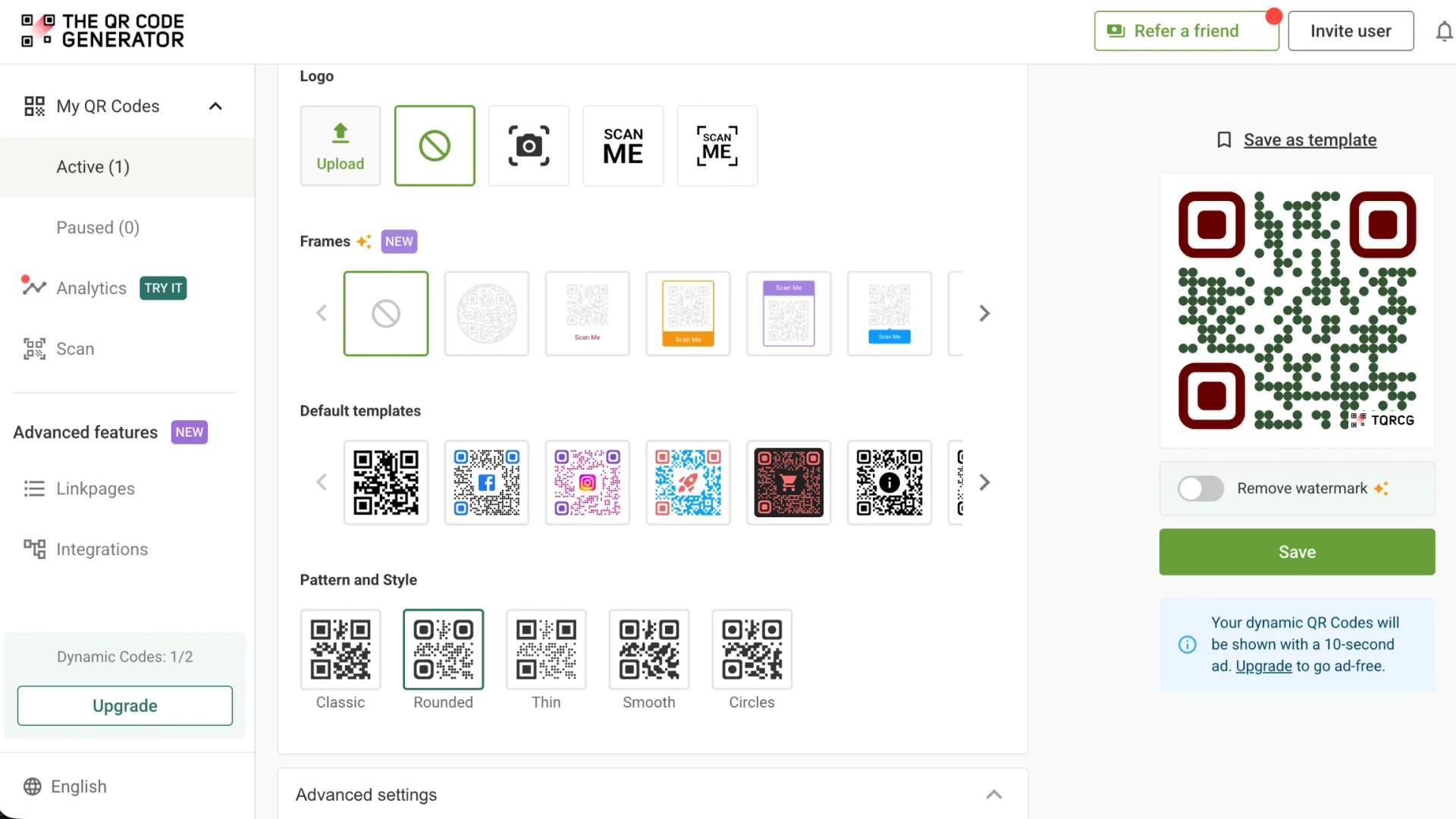Click the Upload logo tile
Viewport: 1456px width, 819px height.
(x=340, y=146)
